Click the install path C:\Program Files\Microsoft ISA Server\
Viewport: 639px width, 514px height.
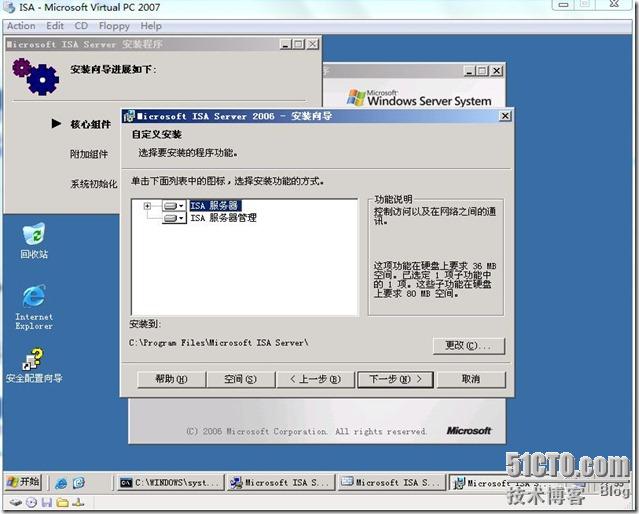click(x=219, y=343)
